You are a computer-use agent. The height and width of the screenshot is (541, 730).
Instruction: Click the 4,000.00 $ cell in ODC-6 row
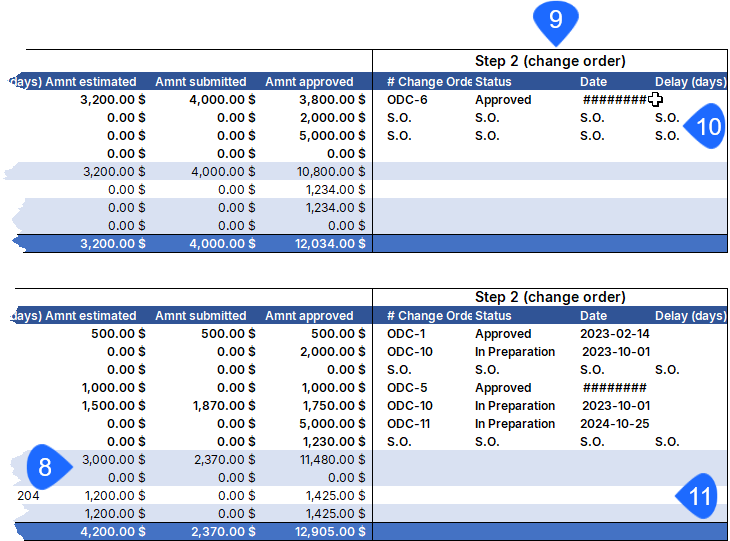pos(222,100)
